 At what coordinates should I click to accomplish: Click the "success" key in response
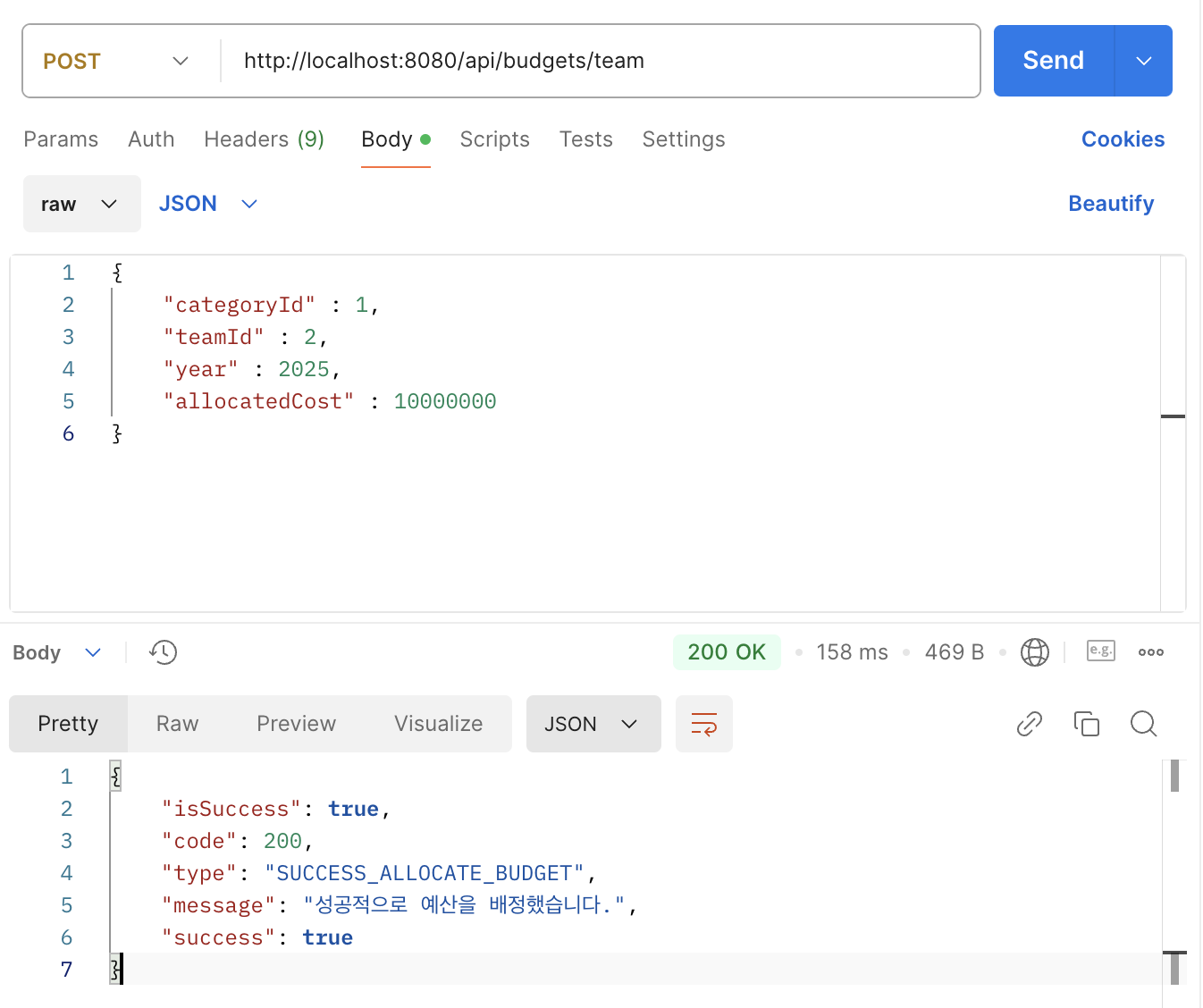[219, 937]
